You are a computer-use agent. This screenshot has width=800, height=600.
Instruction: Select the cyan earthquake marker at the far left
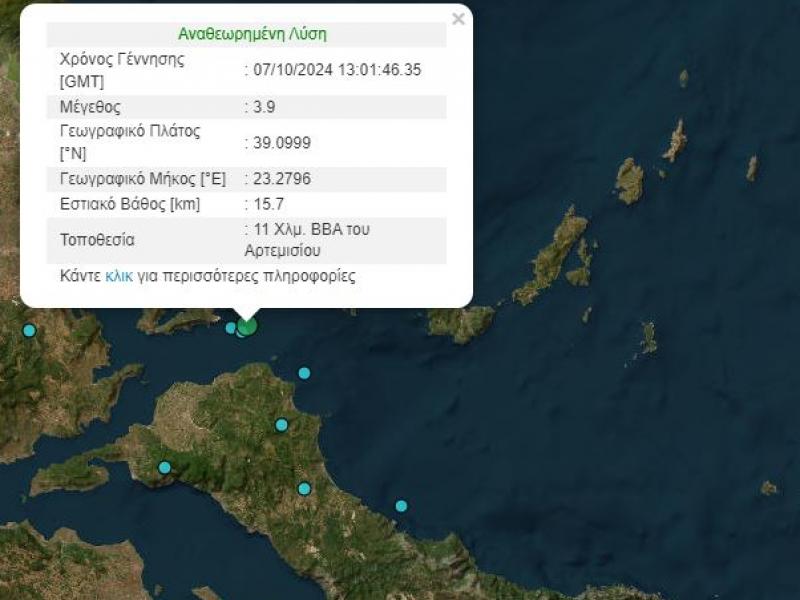coord(29,330)
